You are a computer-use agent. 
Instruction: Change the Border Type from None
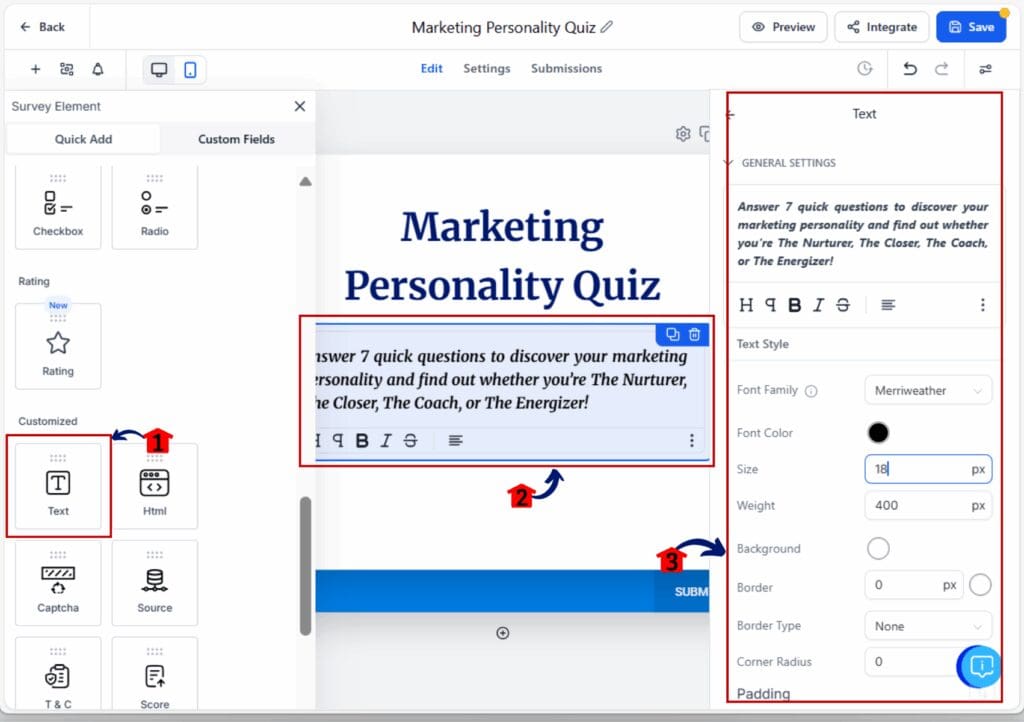[x=928, y=625]
